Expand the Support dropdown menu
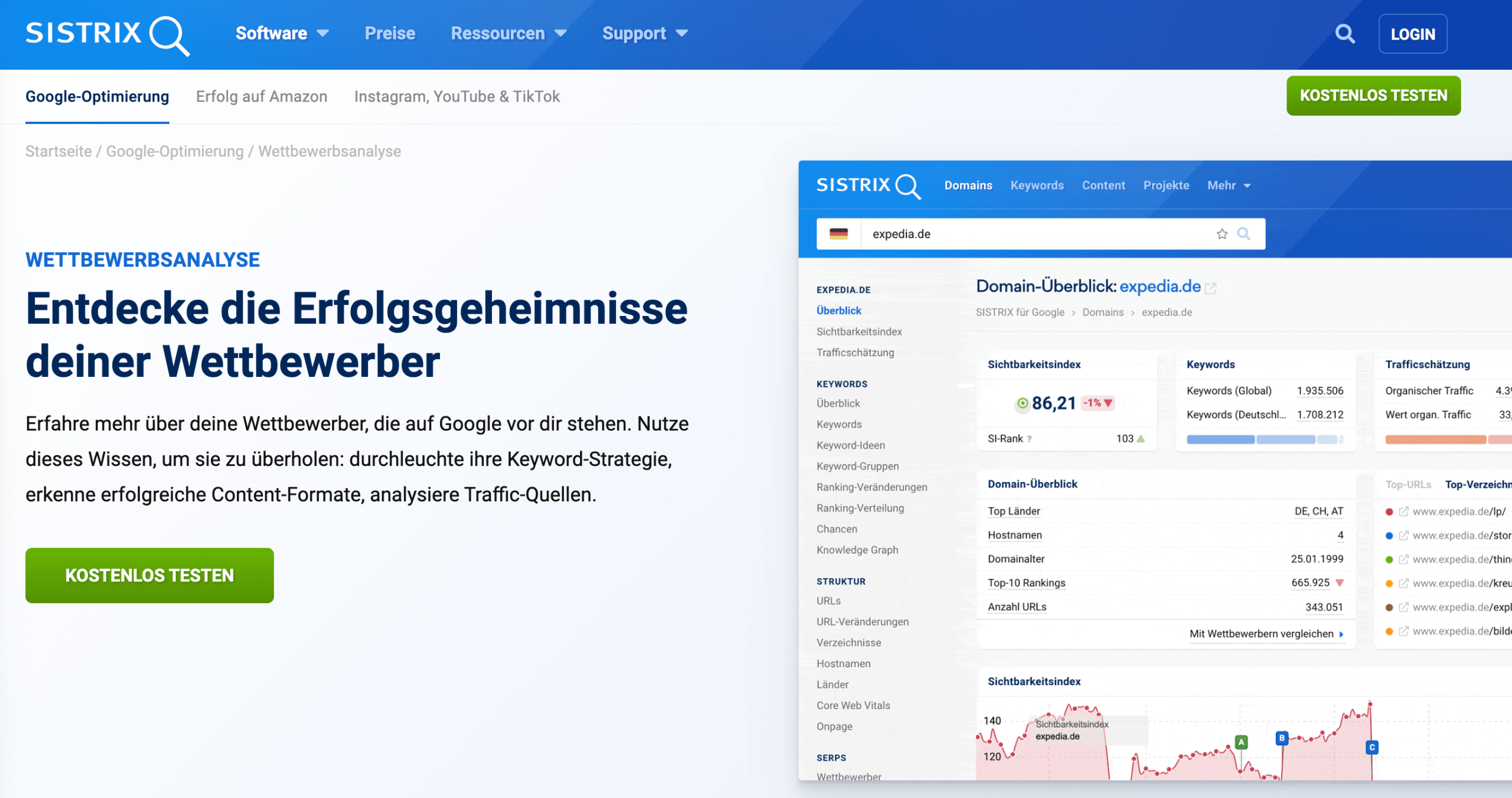 pyautogui.click(x=645, y=34)
